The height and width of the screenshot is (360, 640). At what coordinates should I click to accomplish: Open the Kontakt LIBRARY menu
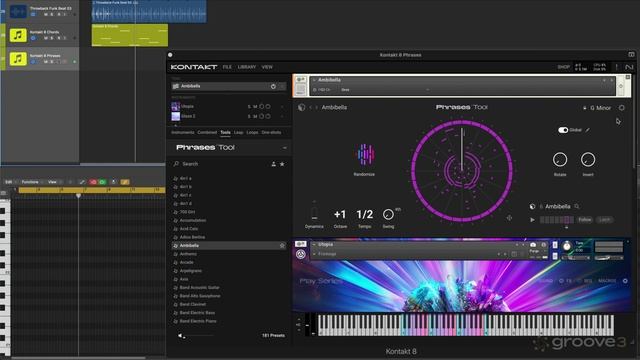coord(247,67)
